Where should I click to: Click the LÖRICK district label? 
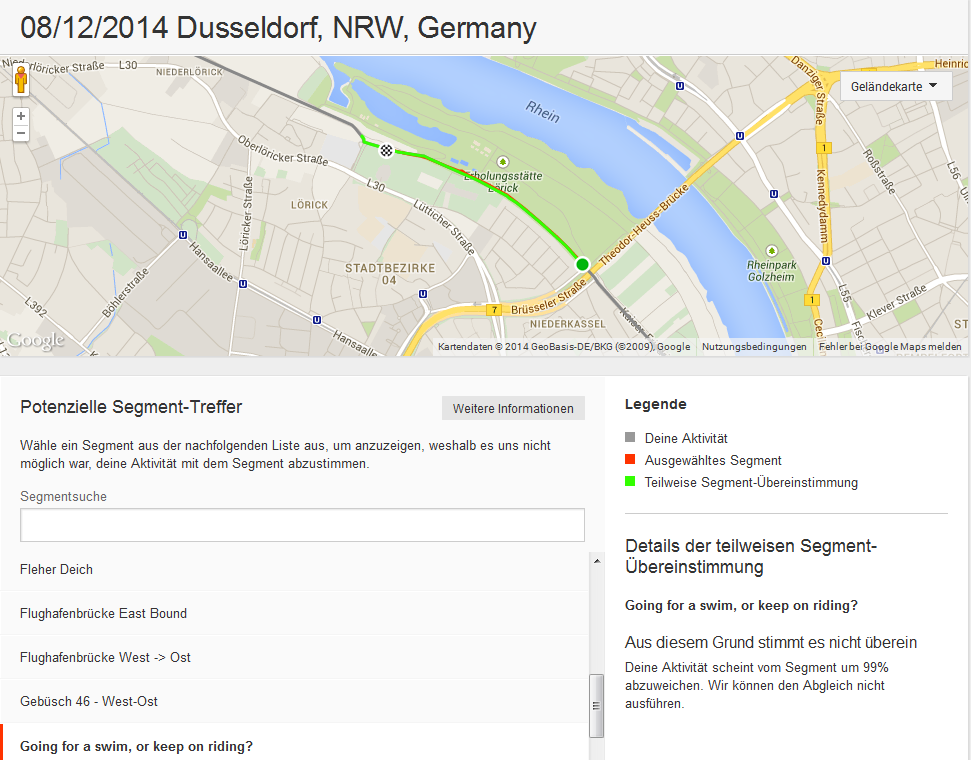309,204
